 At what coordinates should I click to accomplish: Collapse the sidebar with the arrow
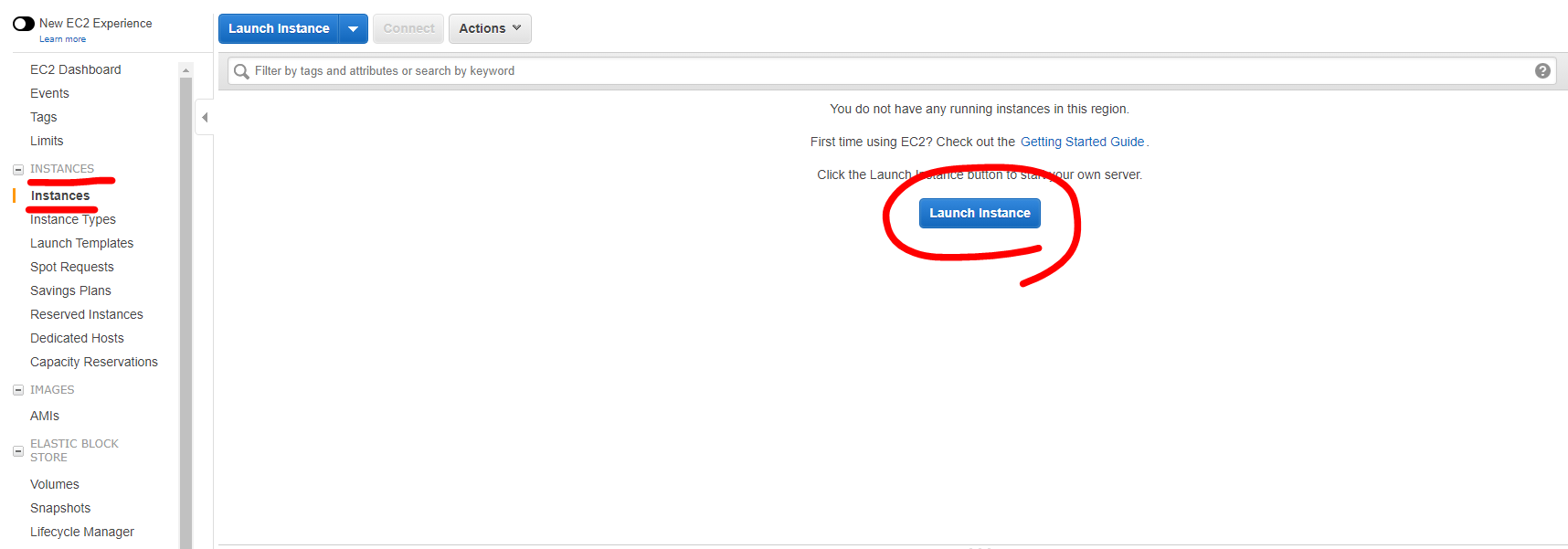coord(205,117)
